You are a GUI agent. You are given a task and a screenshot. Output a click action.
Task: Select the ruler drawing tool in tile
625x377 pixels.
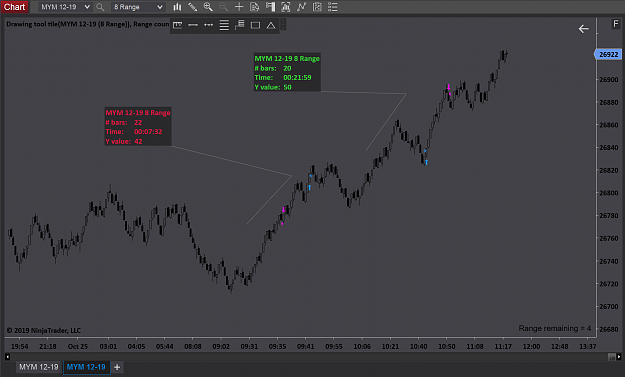(x=178, y=25)
